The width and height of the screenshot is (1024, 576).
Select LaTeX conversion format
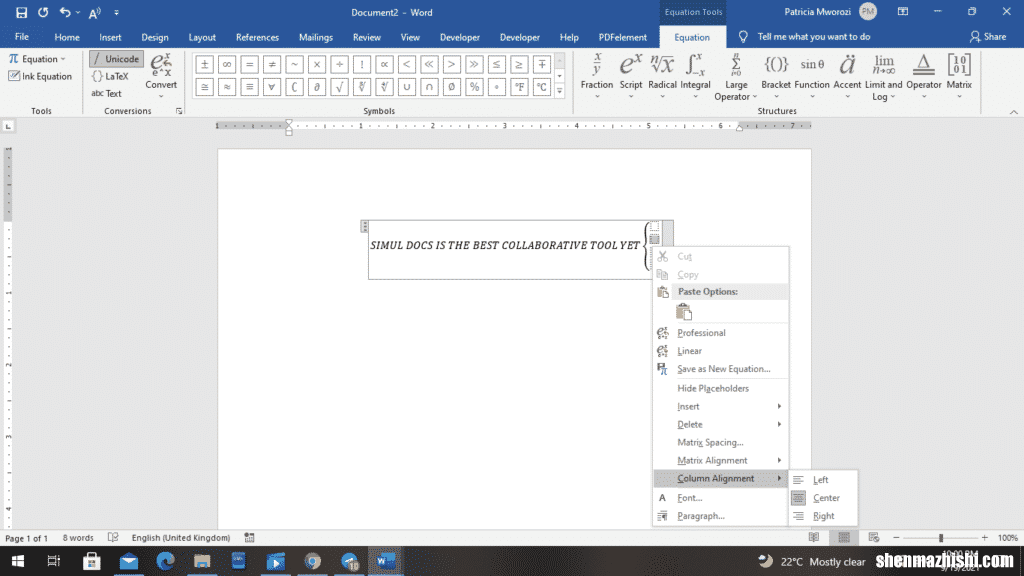click(x=110, y=76)
